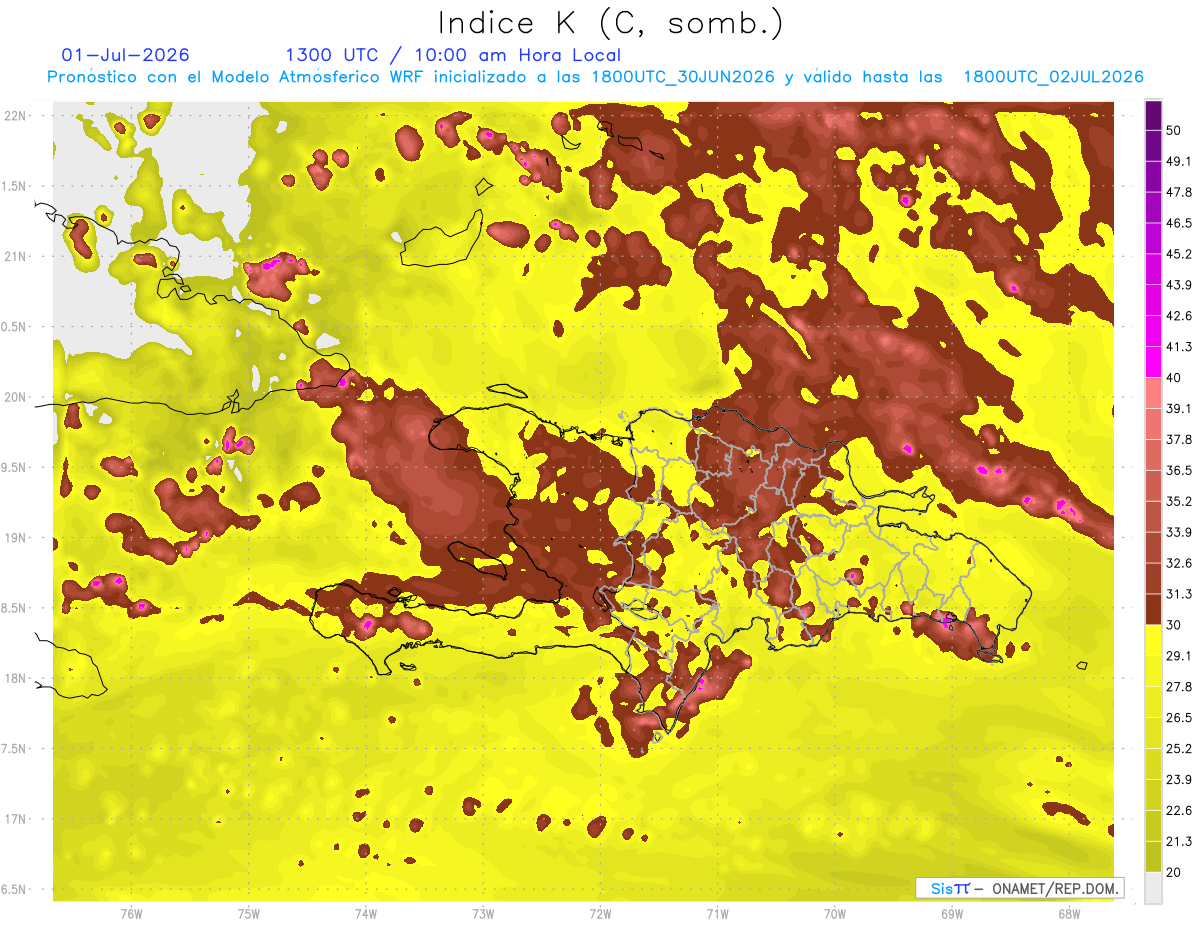The image size is (1200, 927).
Task: Click the colorbar value "30"
Action: [1174, 624]
